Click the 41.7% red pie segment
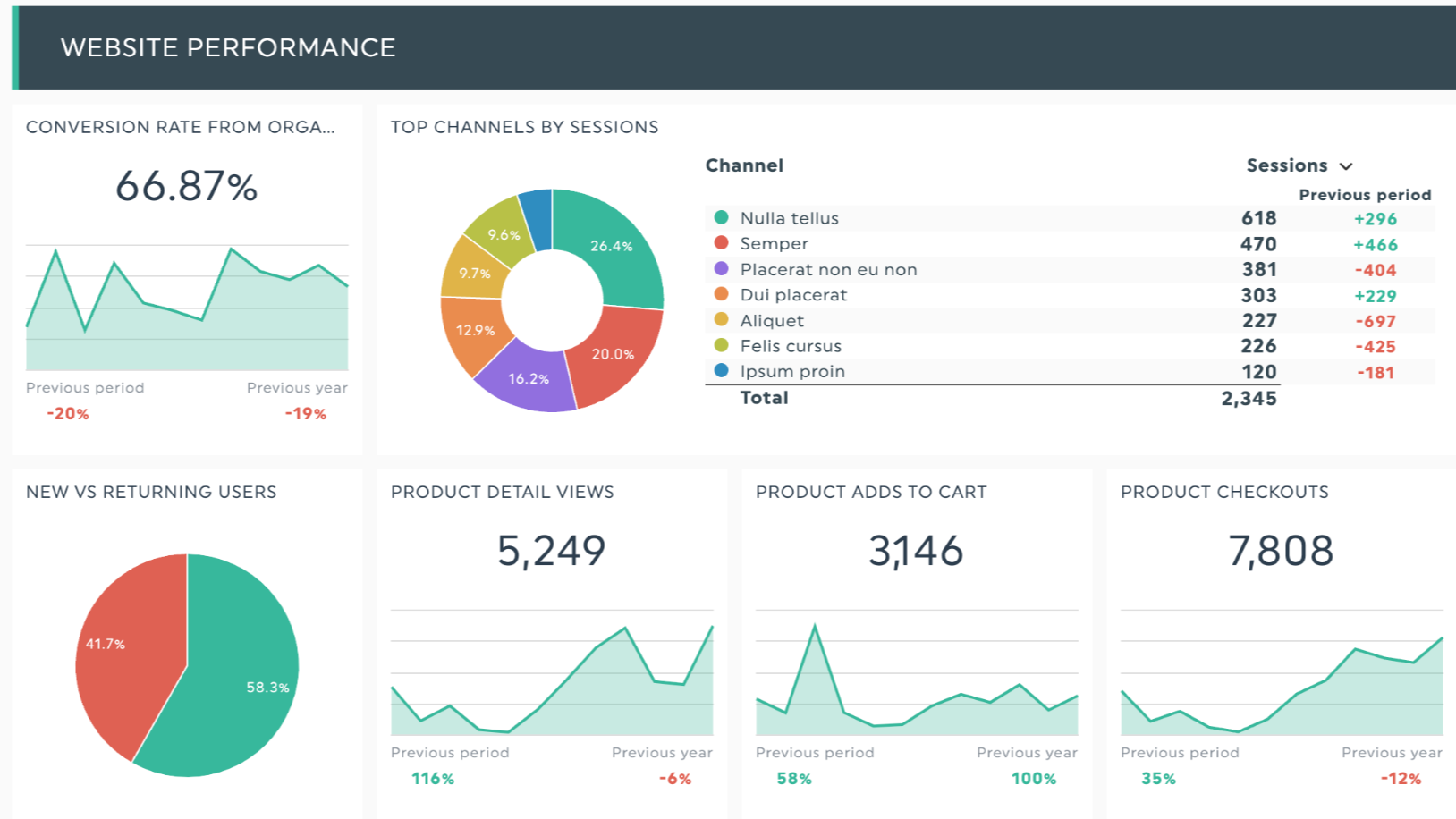 [116, 644]
